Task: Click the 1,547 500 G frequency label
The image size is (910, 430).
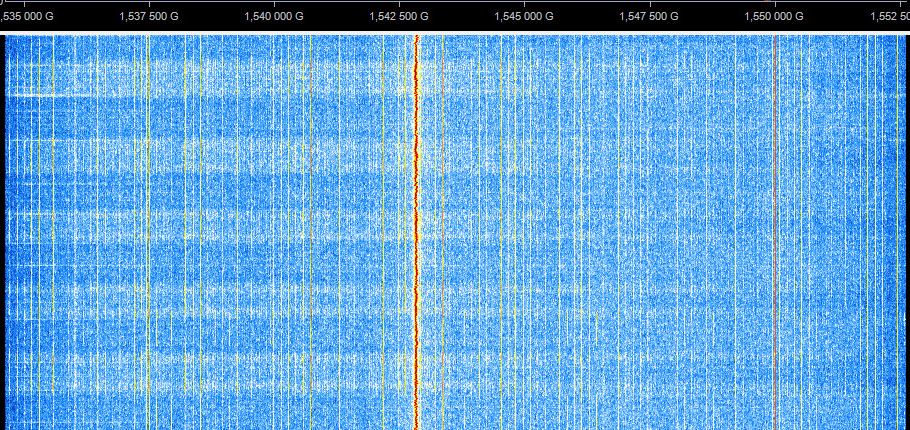Action: (649, 17)
